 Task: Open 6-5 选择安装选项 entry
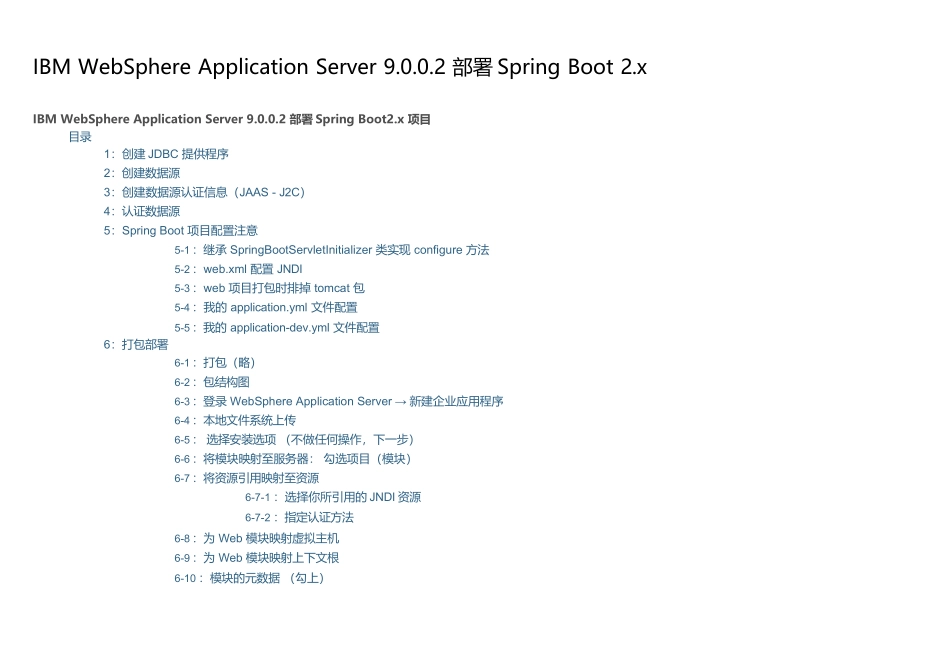coord(294,440)
